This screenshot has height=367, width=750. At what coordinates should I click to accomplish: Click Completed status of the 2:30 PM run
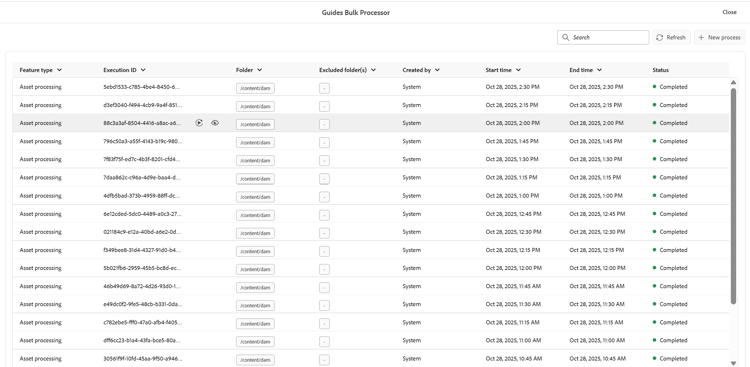tap(670, 87)
